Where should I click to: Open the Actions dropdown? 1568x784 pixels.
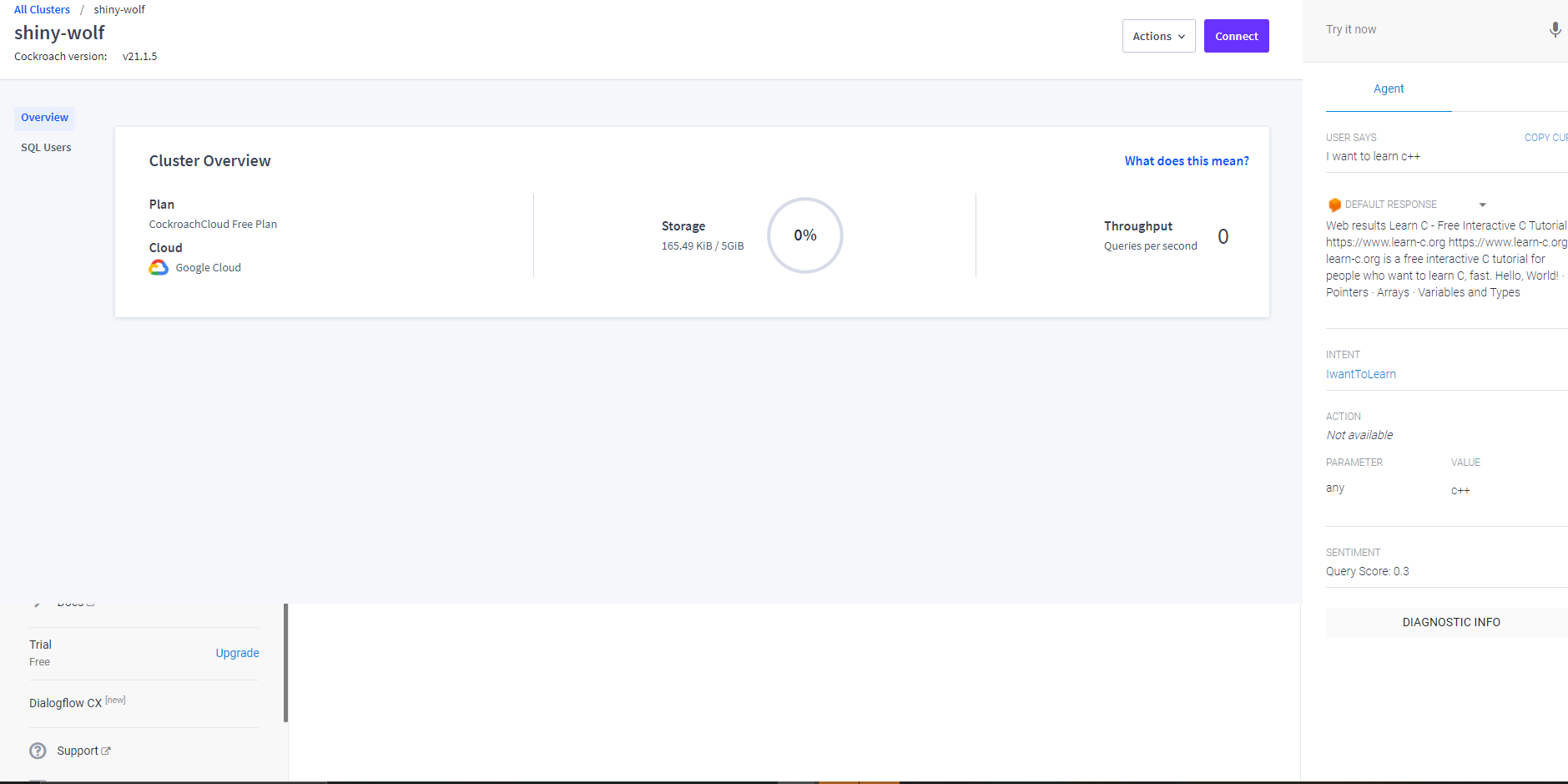[x=1158, y=36]
